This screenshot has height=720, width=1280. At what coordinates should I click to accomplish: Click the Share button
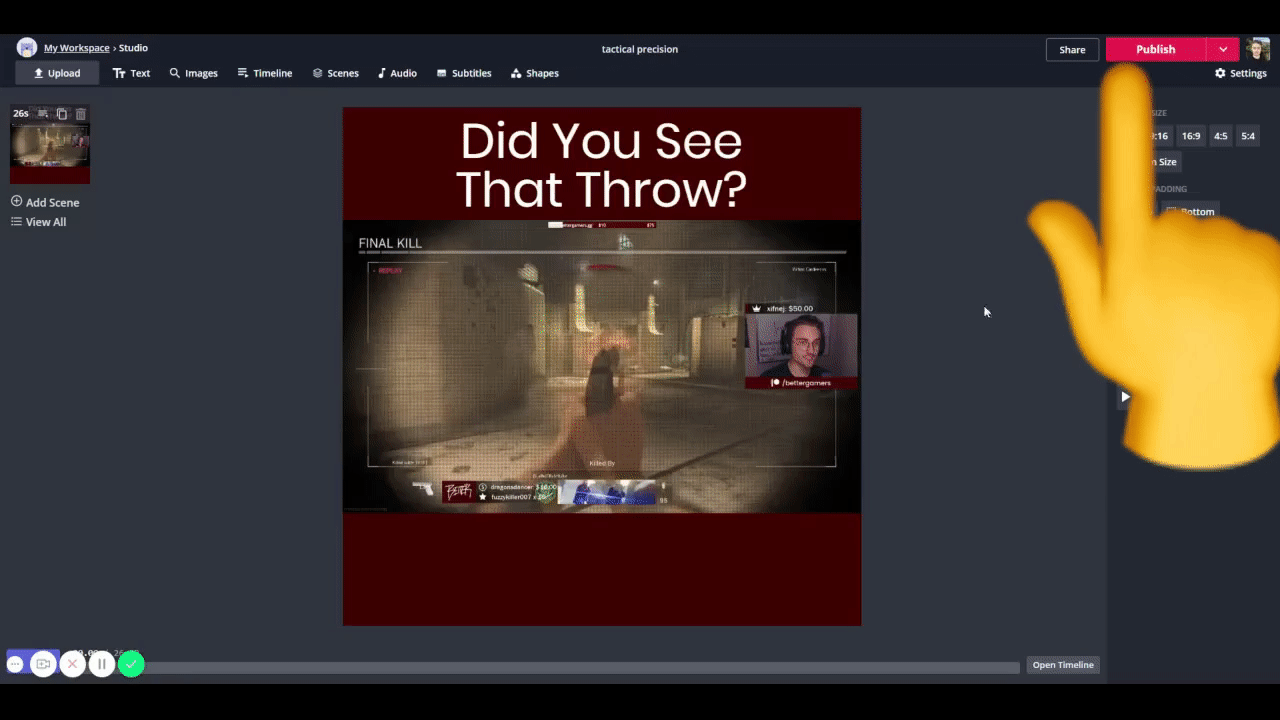(x=1072, y=50)
